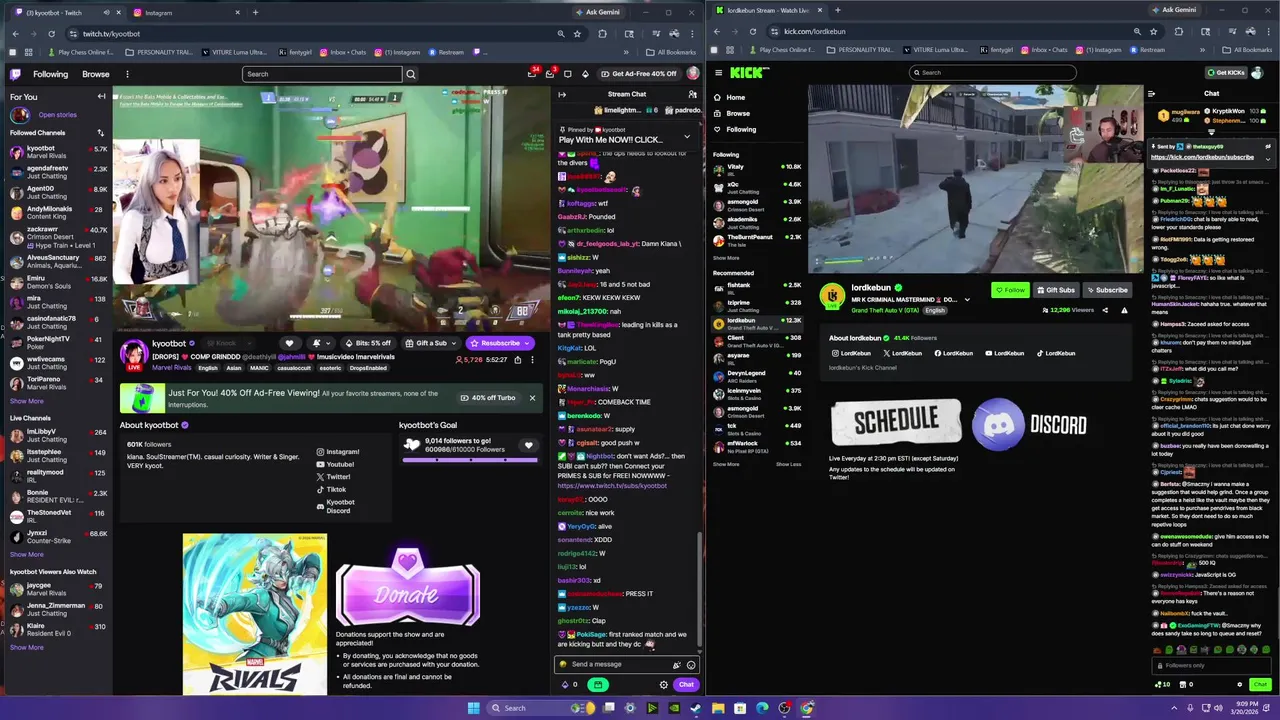The width and height of the screenshot is (1280, 720).
Task: Open Vitaly channel in Kick sidebar
Action: coord(757,170)
